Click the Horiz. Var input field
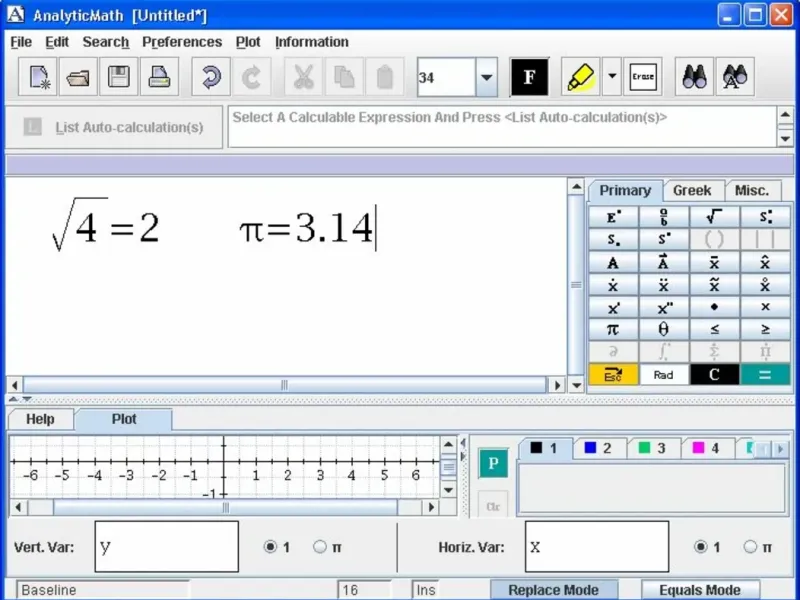The height and width of the screenshot is (600, 800). [597, 546]
